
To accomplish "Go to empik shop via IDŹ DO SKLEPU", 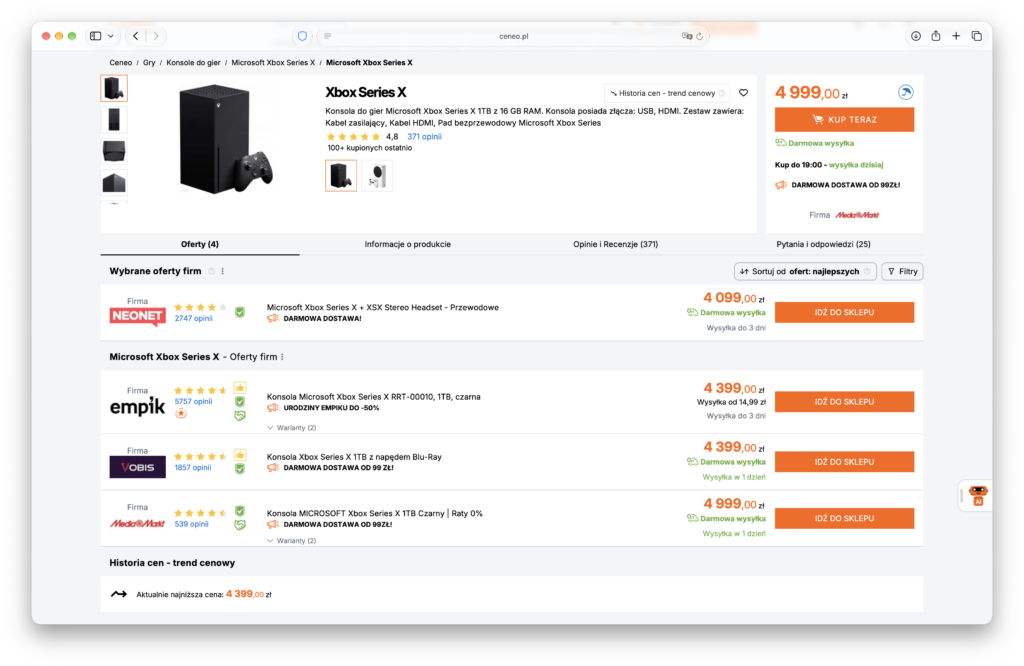I will coord(844,402).
